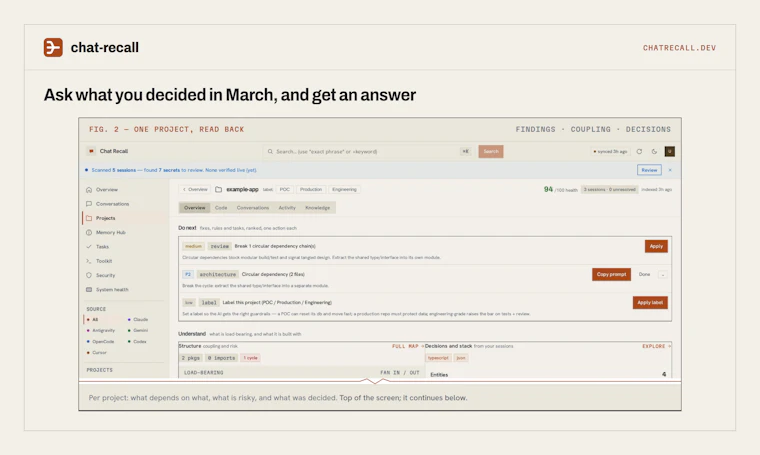Mark circular dependency task Done
Screen dimensions: 760x455
(644, 274)
